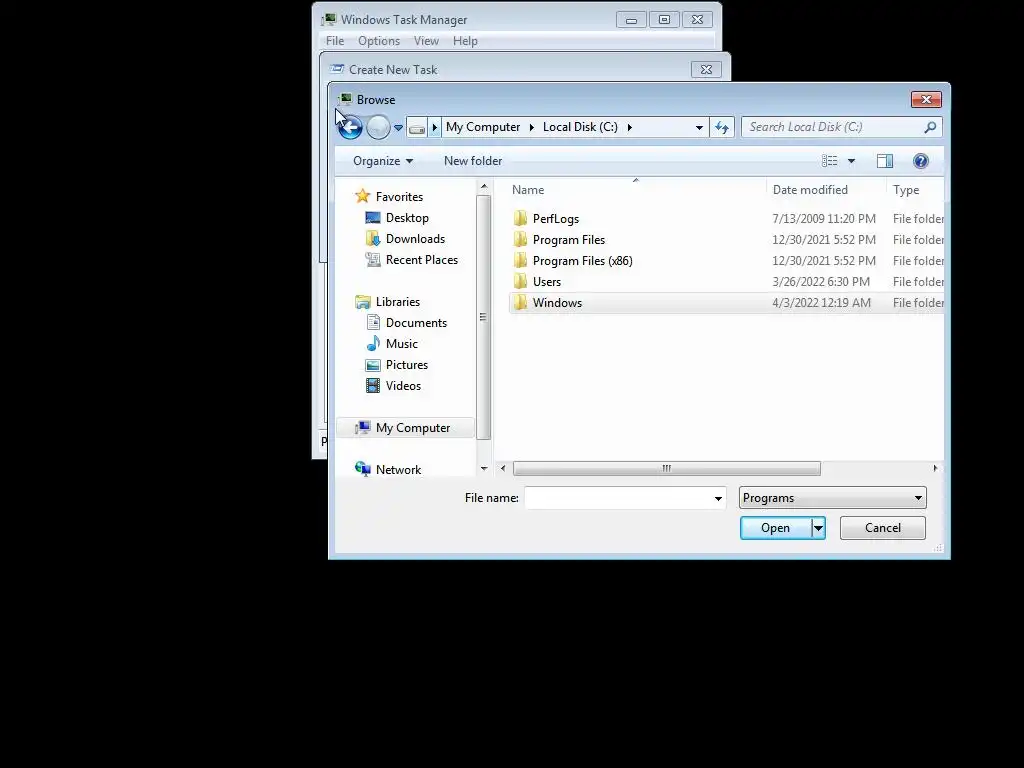Open the Documents library
The height and width of the screenshot is (768, 1024).
click(x=416, y=323)
